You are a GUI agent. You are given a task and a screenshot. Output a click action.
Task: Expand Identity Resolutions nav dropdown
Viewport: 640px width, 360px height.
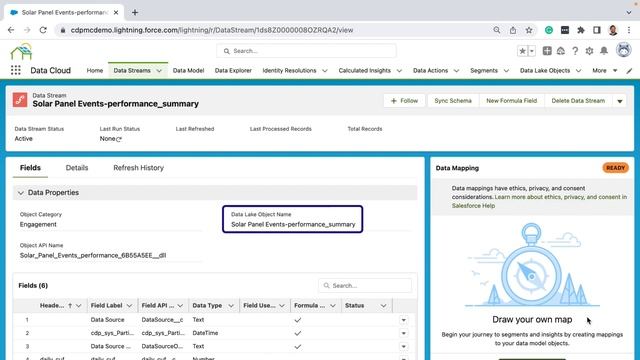coord(325,71)
